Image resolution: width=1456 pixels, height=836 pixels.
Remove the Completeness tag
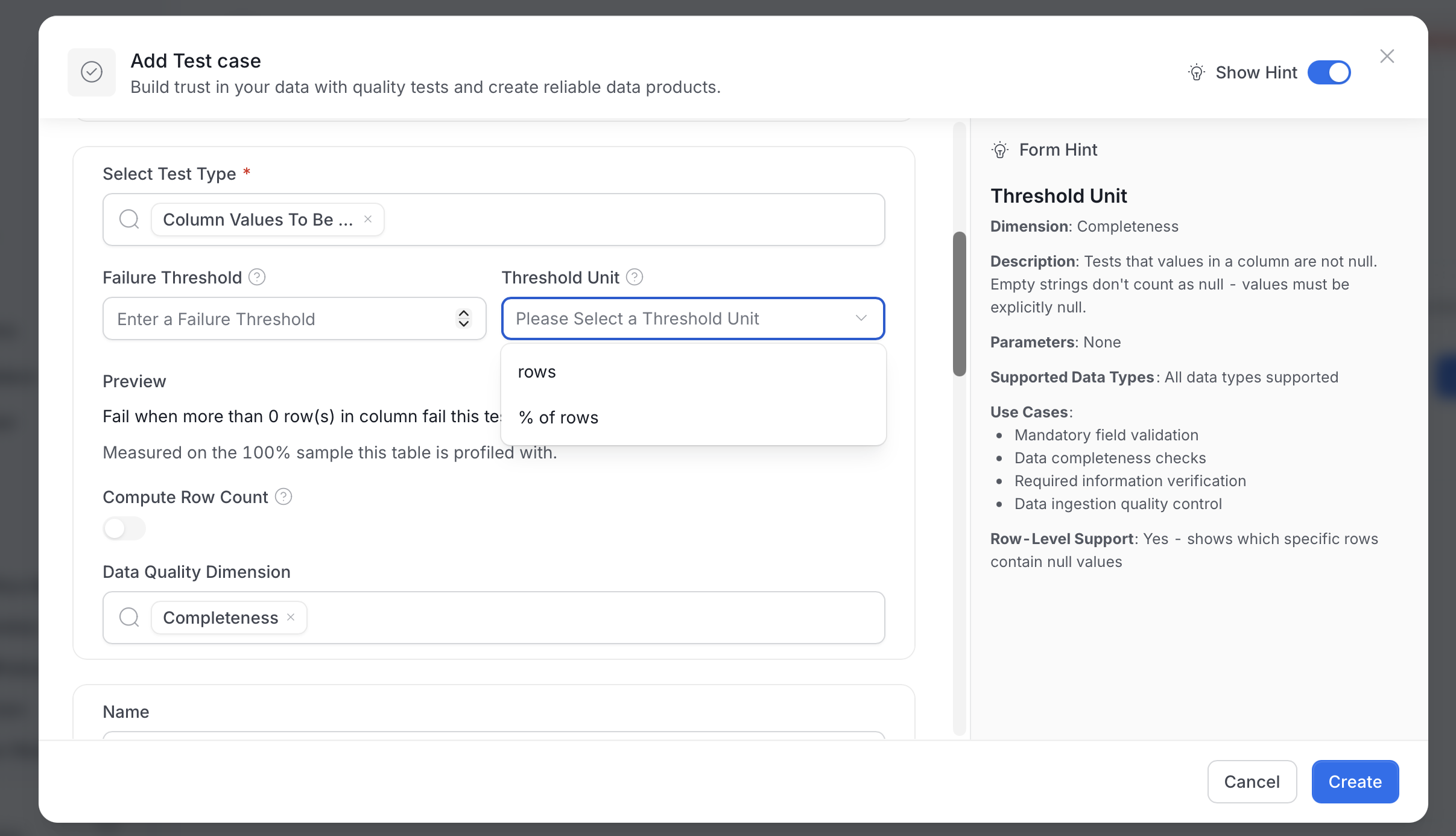tap(291, 617)
